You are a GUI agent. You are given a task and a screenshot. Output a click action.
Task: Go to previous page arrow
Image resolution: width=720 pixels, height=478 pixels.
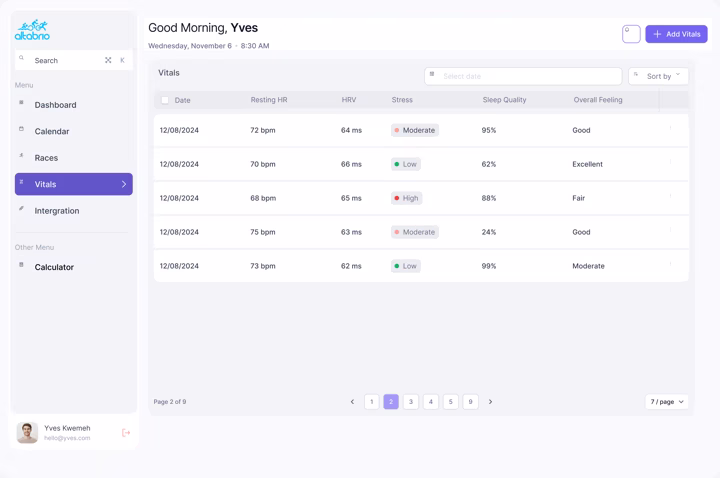pos(352,402)
